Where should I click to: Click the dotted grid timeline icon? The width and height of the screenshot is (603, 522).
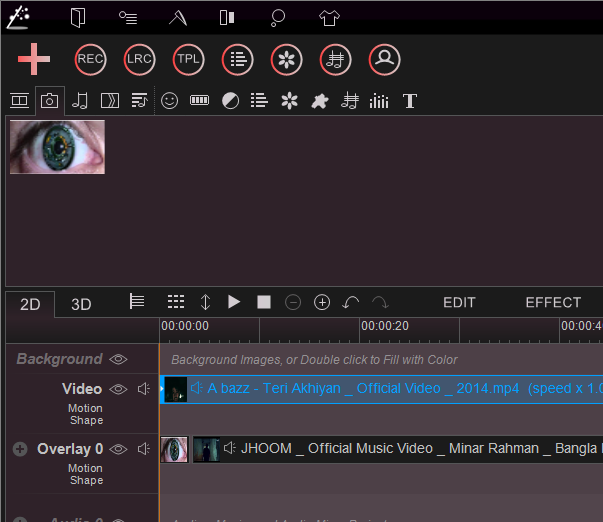tap(176, 302)
